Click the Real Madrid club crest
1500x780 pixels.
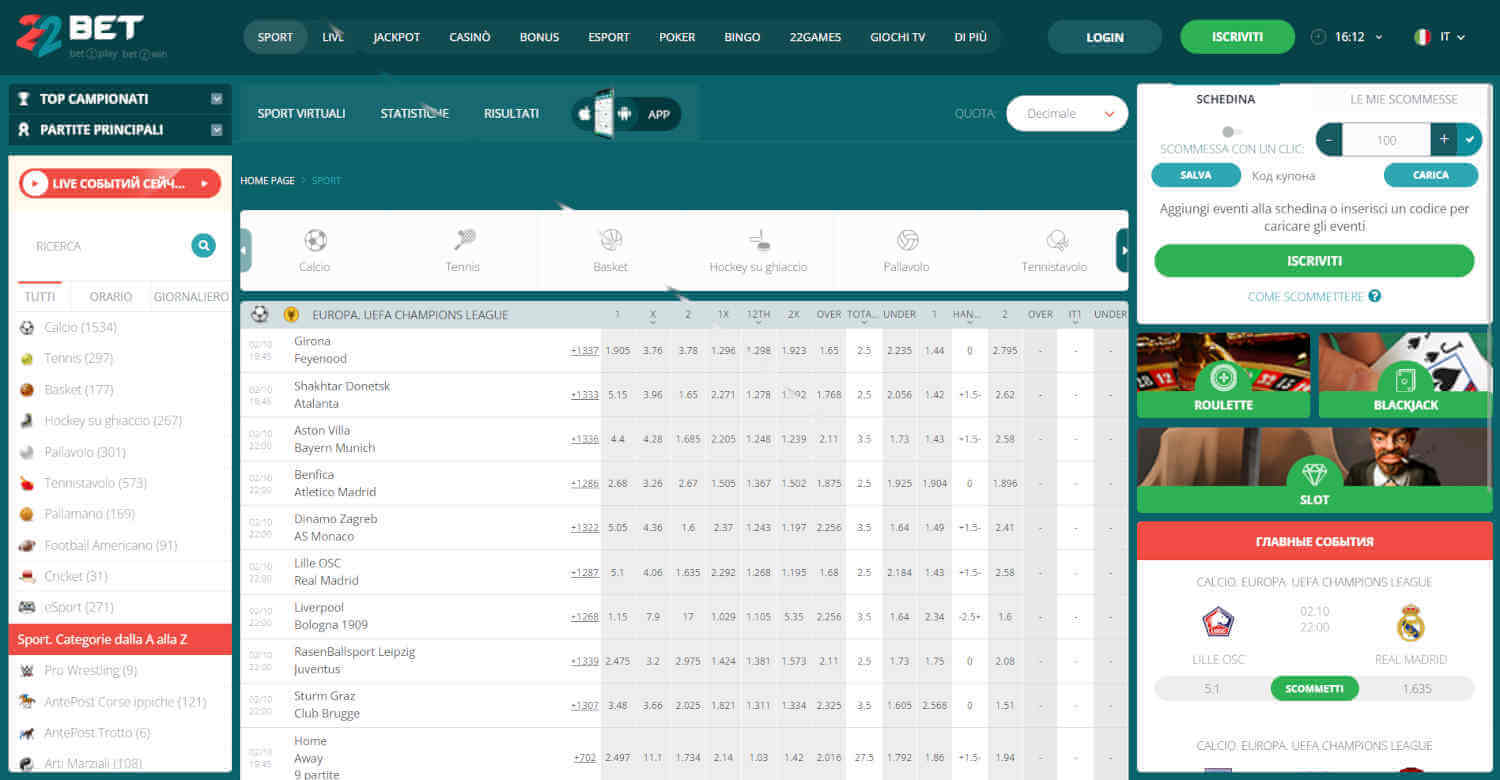point(1410,623)
